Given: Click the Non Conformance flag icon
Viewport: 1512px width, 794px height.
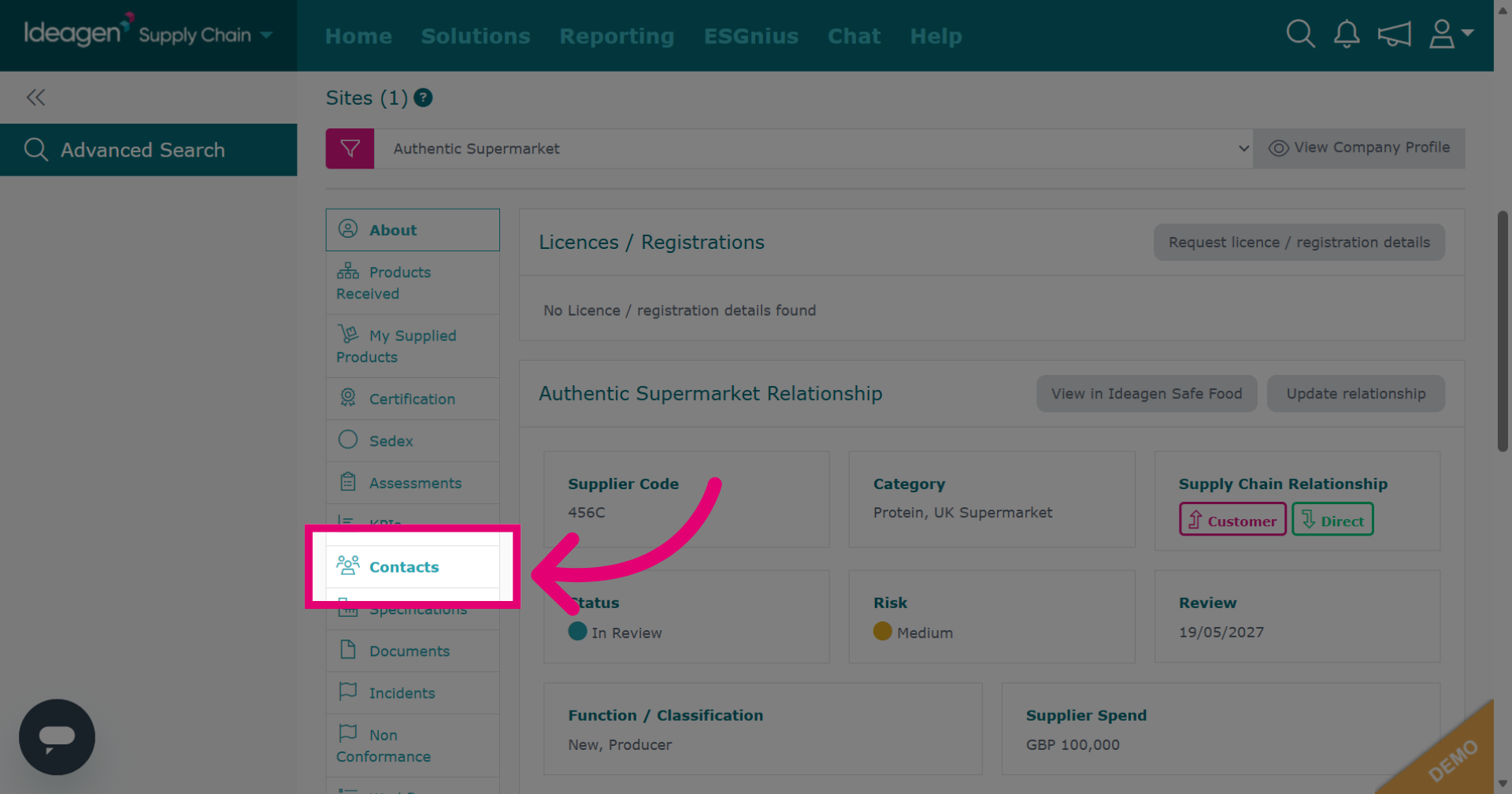Looking at the screenshot, I should tap(348, 733).
